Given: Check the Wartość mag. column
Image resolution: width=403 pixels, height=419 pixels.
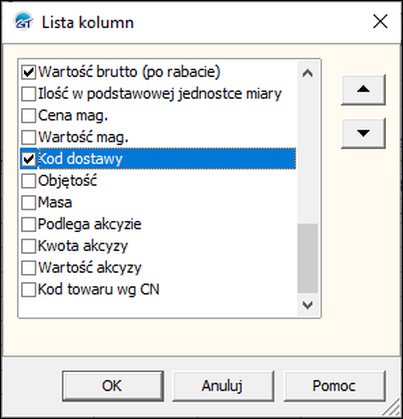Looking at the screenshot, I should (x=29, y=137).
